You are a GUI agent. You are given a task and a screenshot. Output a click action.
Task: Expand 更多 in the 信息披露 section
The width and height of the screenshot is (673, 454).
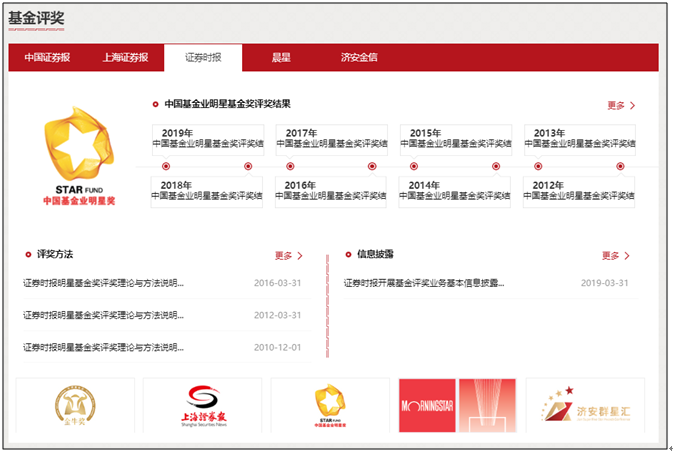click(x=615, y=256)
